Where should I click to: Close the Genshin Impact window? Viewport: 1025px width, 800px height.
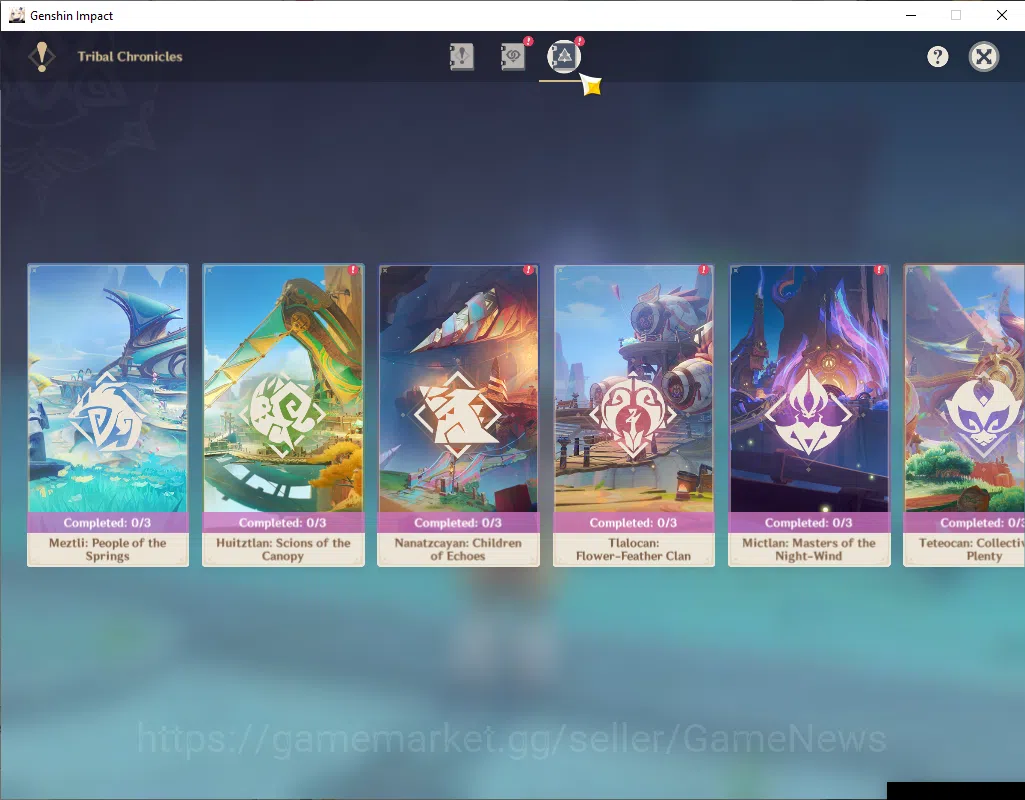(x=1001, y=15)
